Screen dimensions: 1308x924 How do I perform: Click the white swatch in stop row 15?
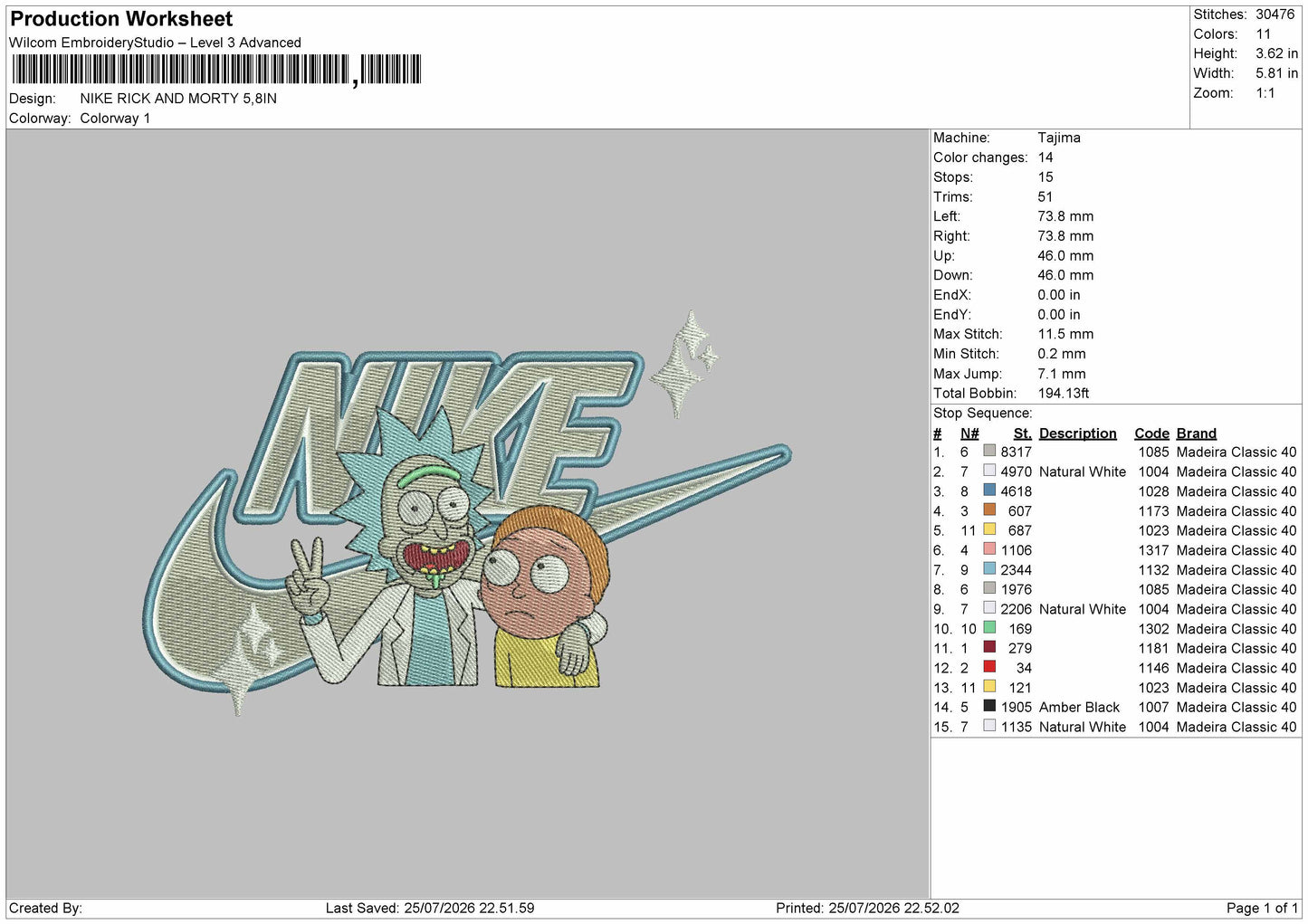989,726
